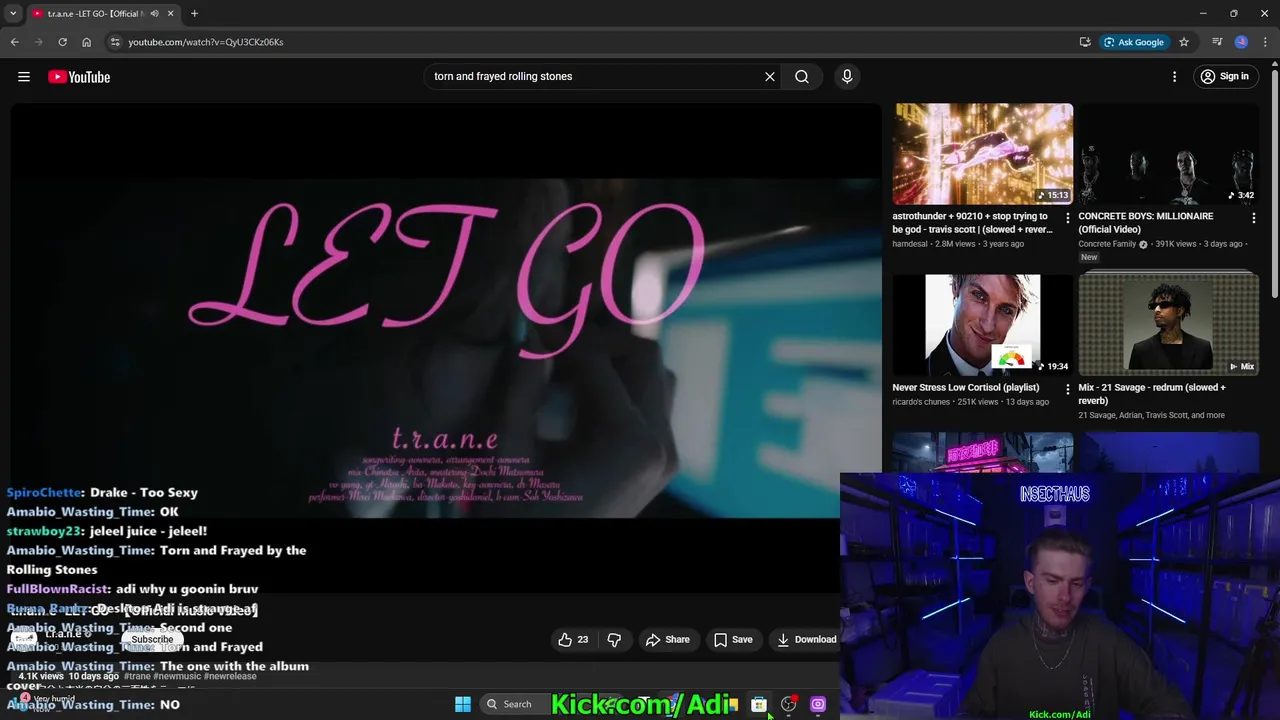The width and height of the screenshot is (1280, 720).
Task: Visit the Concrete Family channel link
Action: 1107,244
